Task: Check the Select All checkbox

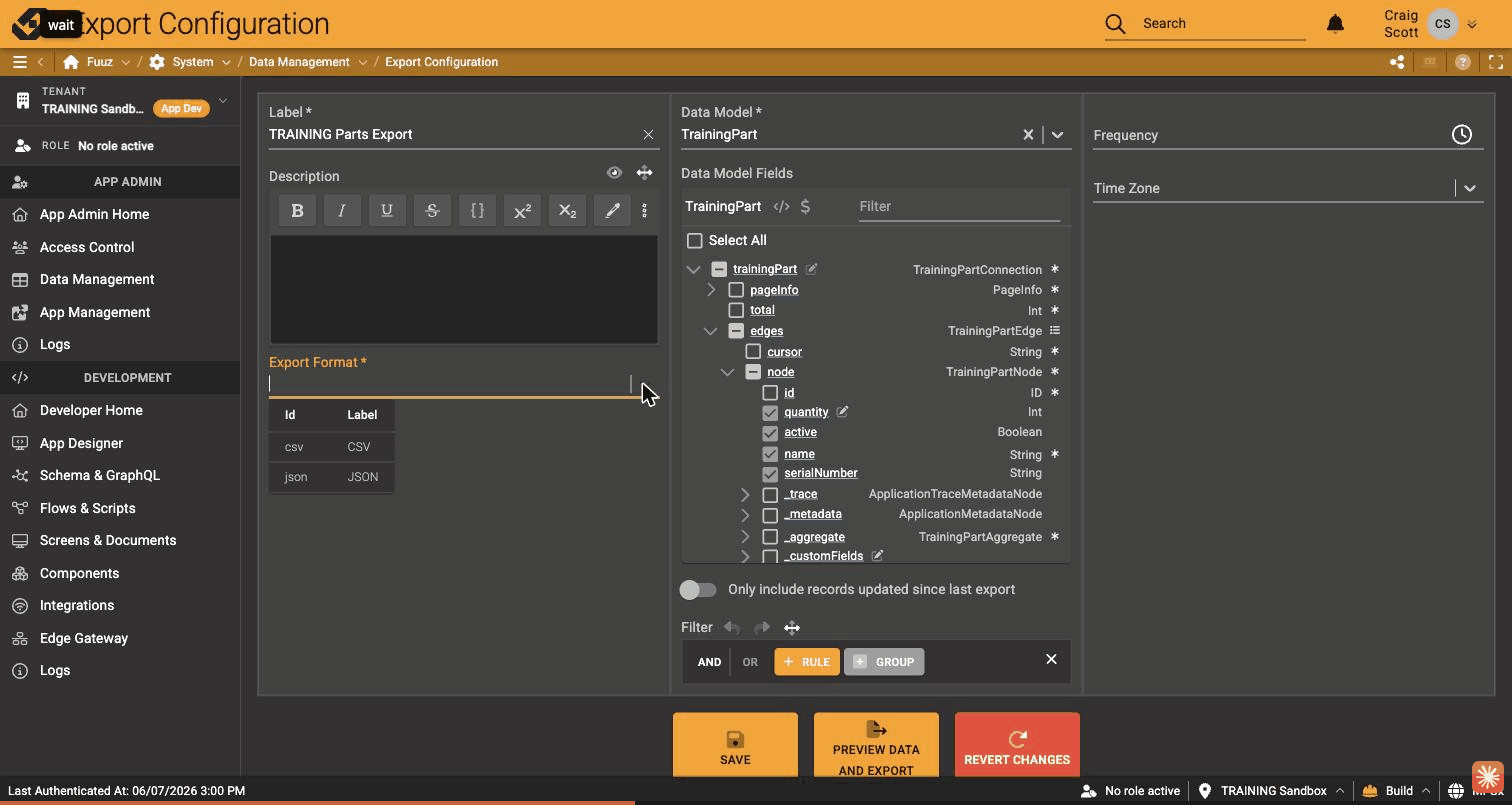Action: tap(695, 240)
